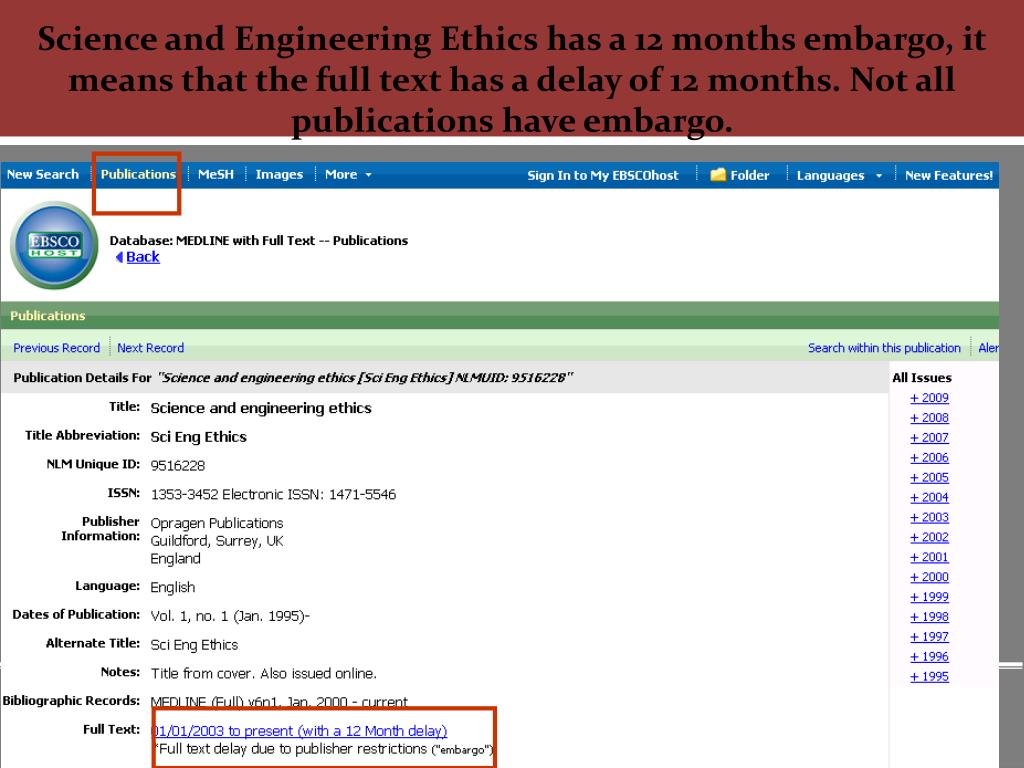The height and width of the screenshot is (768, 1024).
Task: Click the 'Sci Eng Ethics' title abbreviation value
Action: click(x=199, y=437)
